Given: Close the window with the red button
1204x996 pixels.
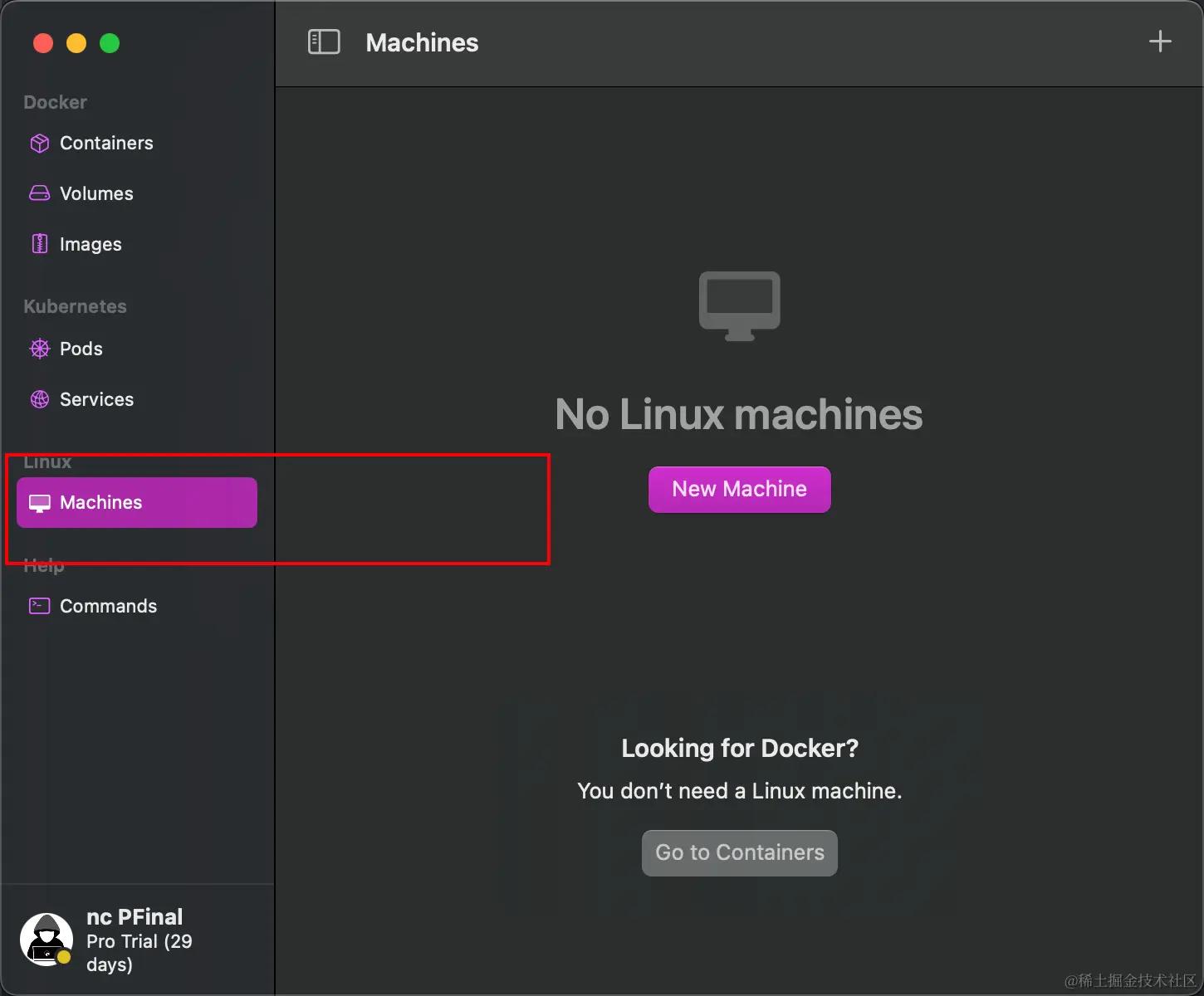Looking at the screenshot, I should coord(43,43).
